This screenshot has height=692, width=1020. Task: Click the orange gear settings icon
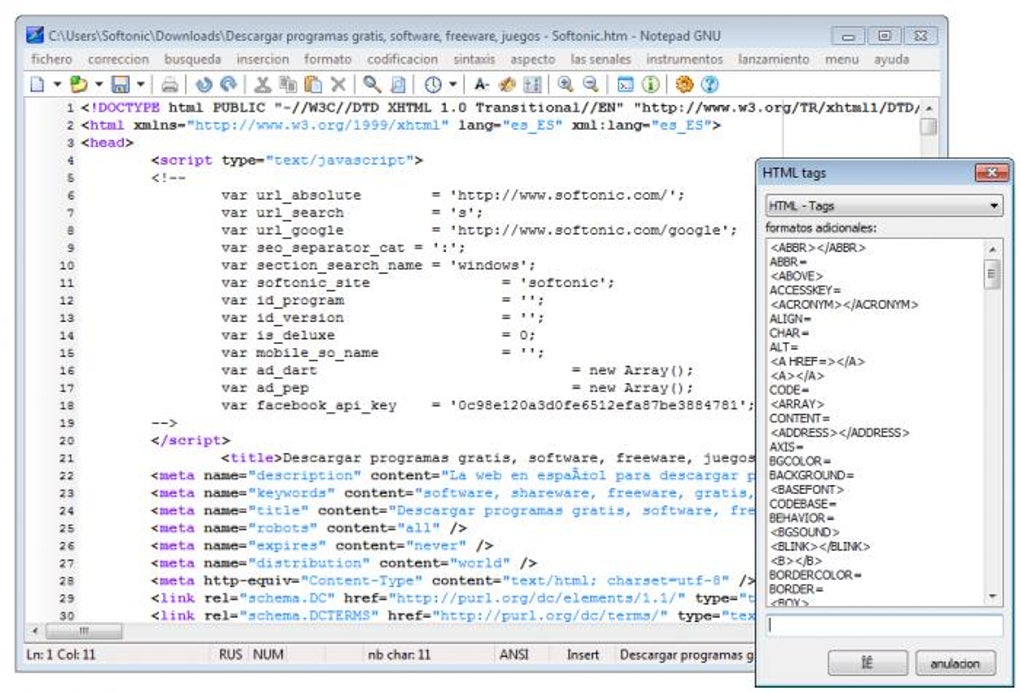684,85
